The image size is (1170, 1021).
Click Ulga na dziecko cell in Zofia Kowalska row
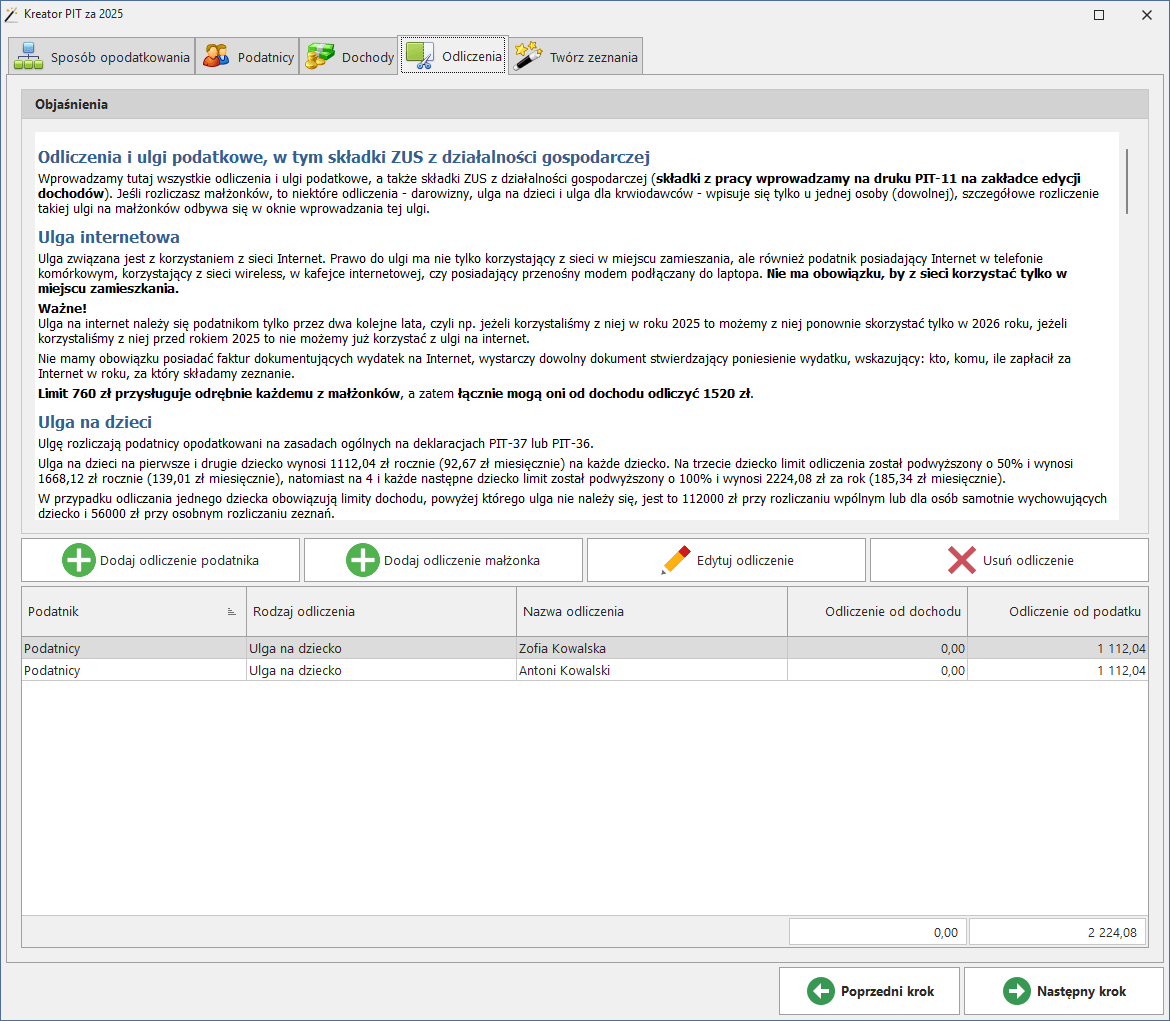point(381,648)
